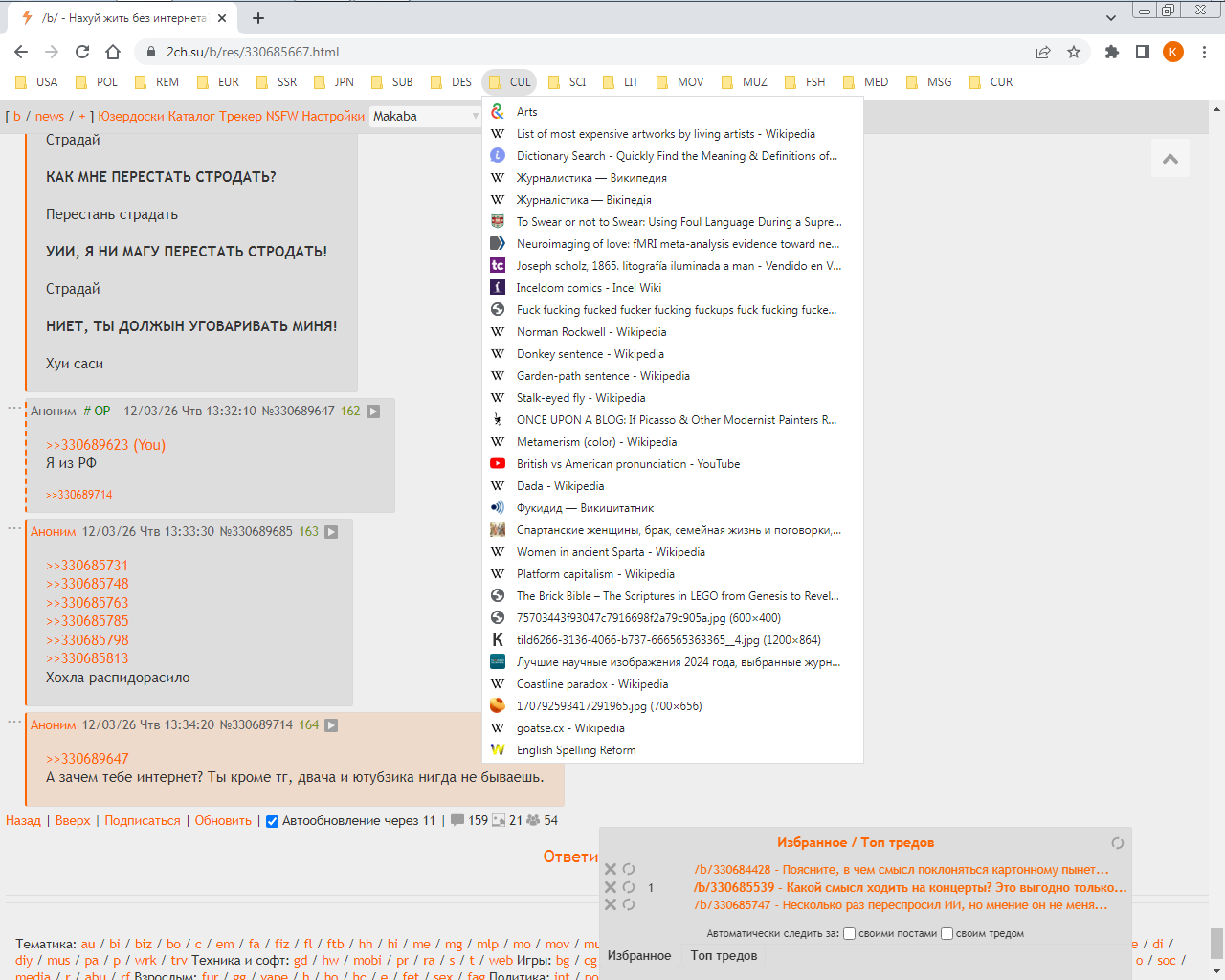Open the Extensions puzzle icon
The image size is (1225, 980).
(1111, 52)
